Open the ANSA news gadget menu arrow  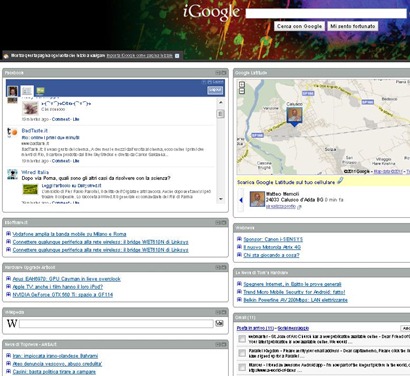(218, 344)
